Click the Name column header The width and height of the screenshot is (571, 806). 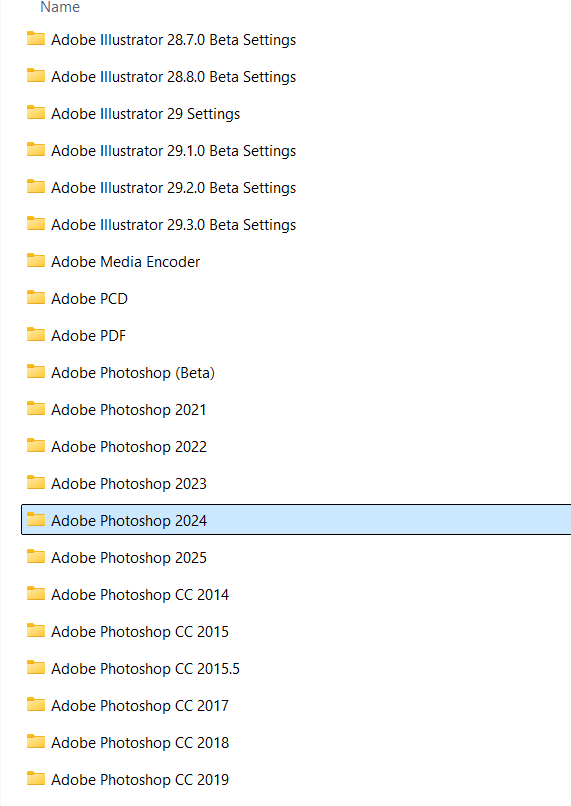[x=60, y=7]
